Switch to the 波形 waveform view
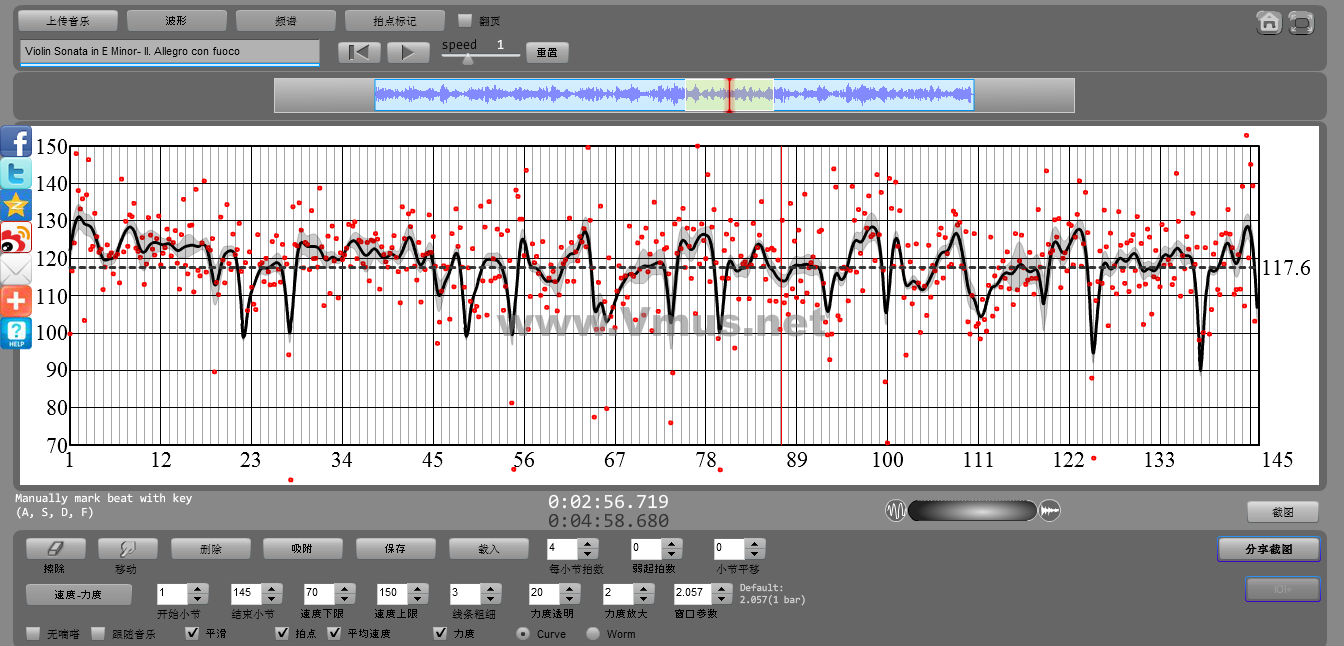 (x=176, y=20)
